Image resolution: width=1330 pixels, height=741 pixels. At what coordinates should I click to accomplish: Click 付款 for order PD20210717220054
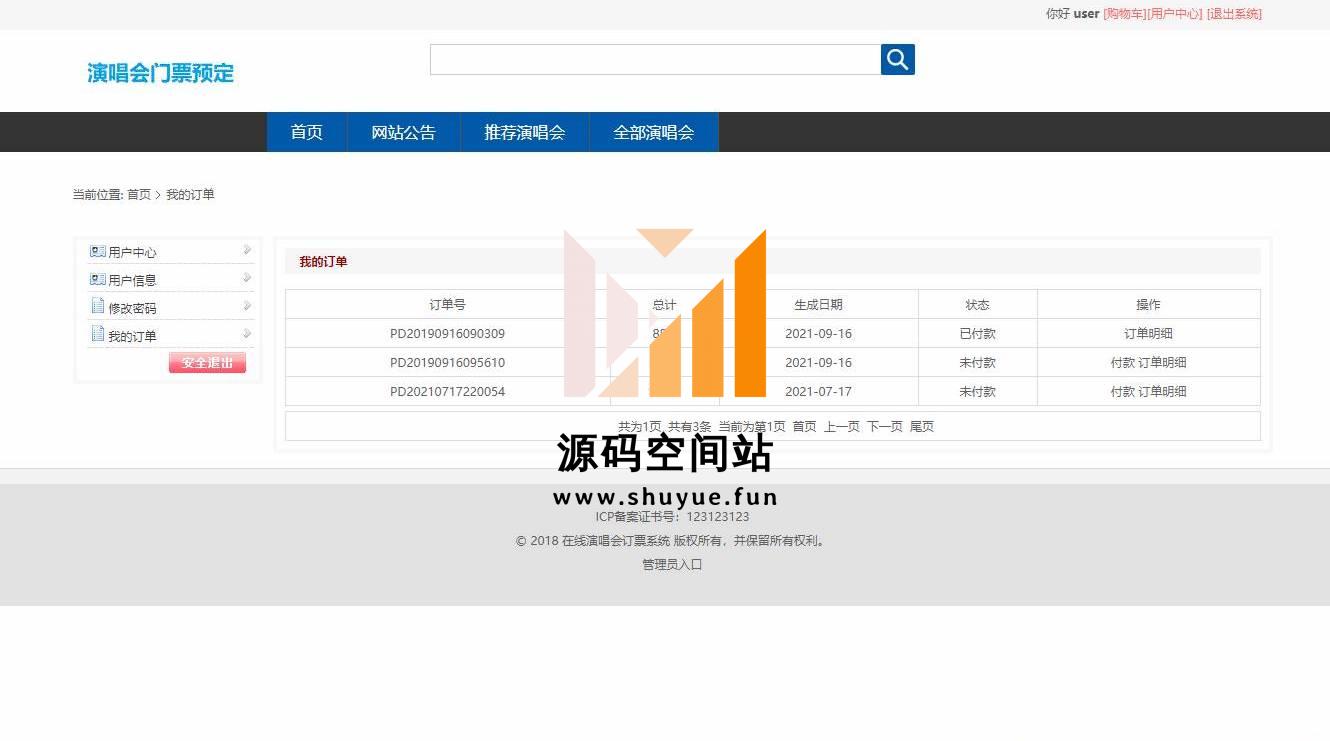point(1123,392)
